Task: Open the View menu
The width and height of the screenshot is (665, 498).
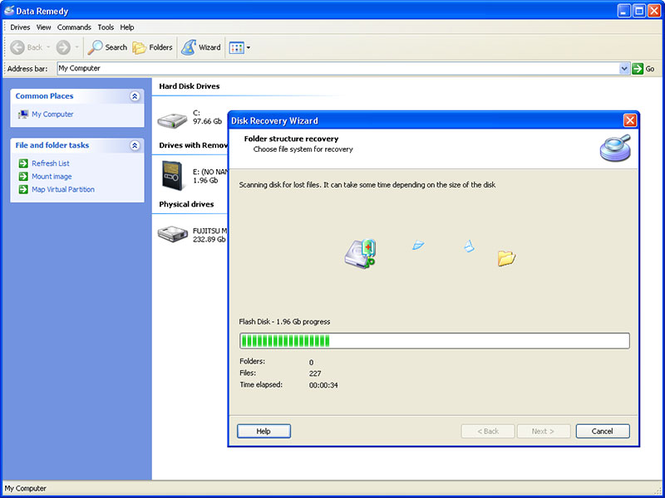Action: coord(43,27)
